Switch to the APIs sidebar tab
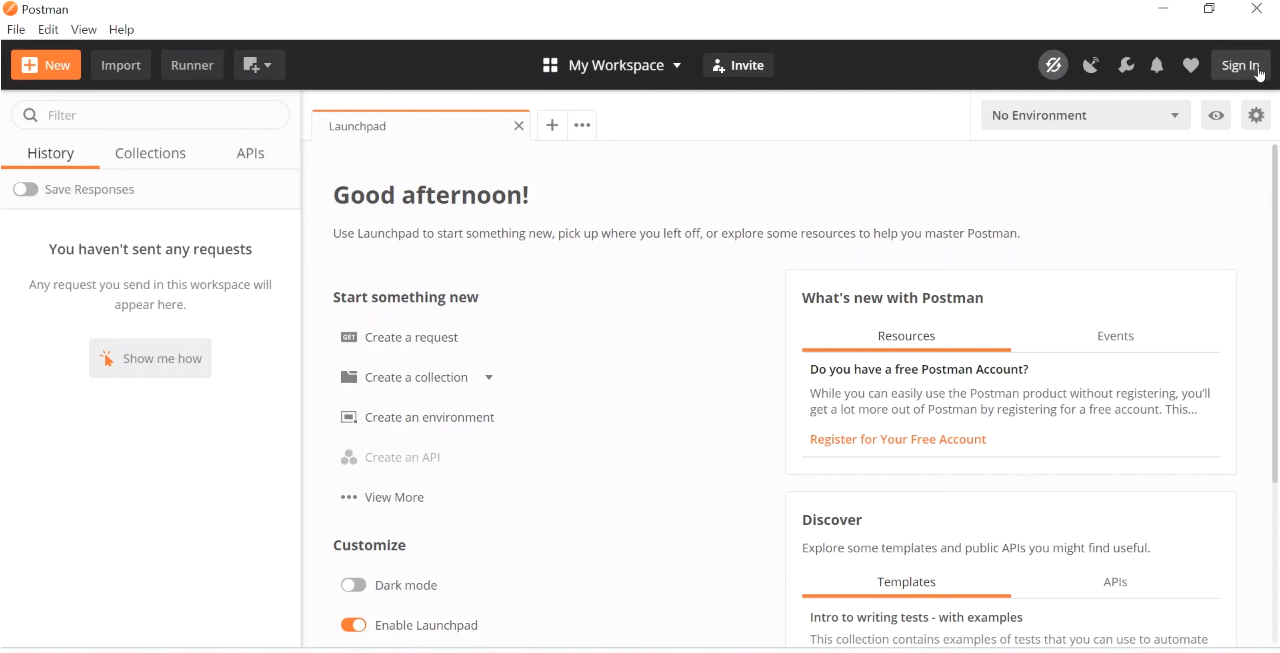Viewport: 1280px width, 653px height. coord(250,153)
